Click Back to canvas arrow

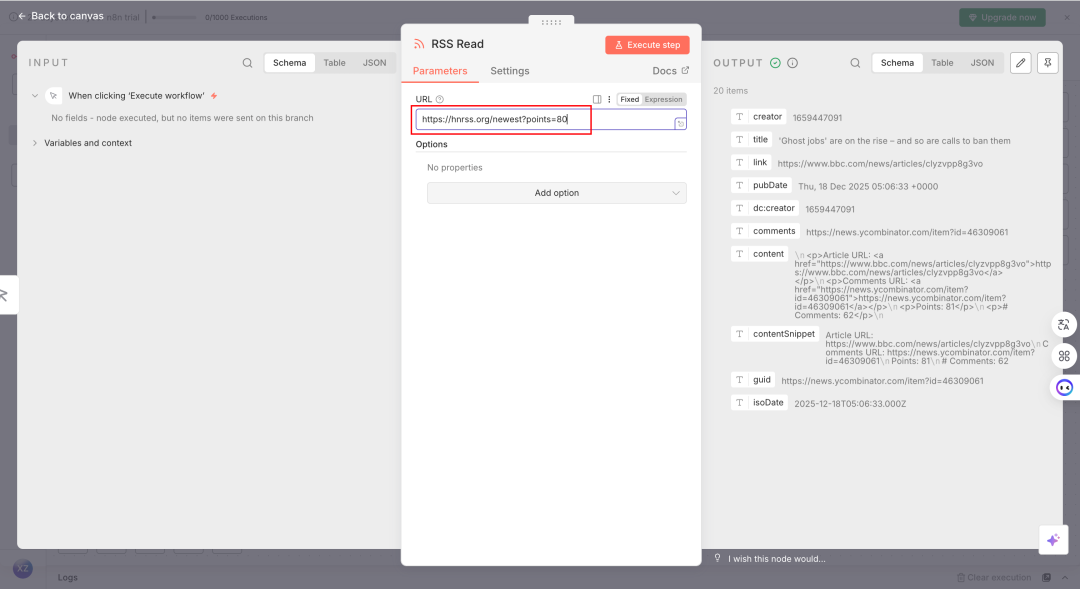tap(22, 16)
